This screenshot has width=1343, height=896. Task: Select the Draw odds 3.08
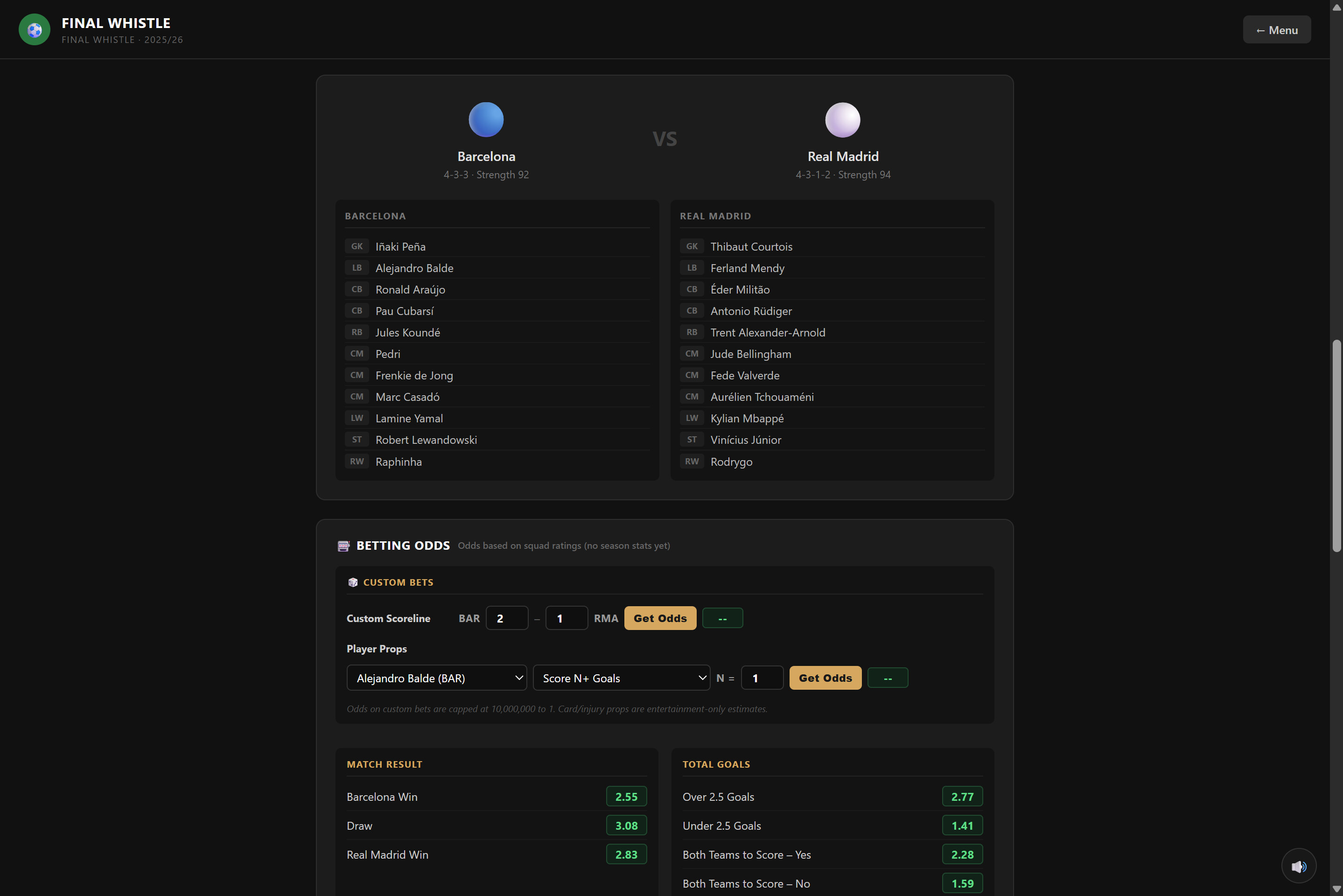(x=626, y=826)
